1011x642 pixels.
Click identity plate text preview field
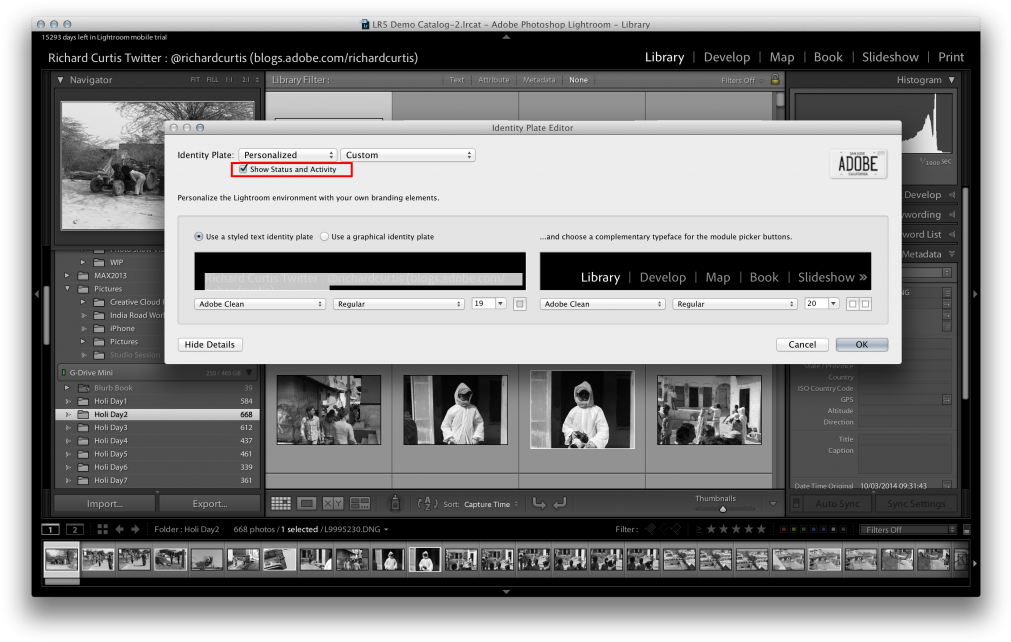tap(360, 271)
